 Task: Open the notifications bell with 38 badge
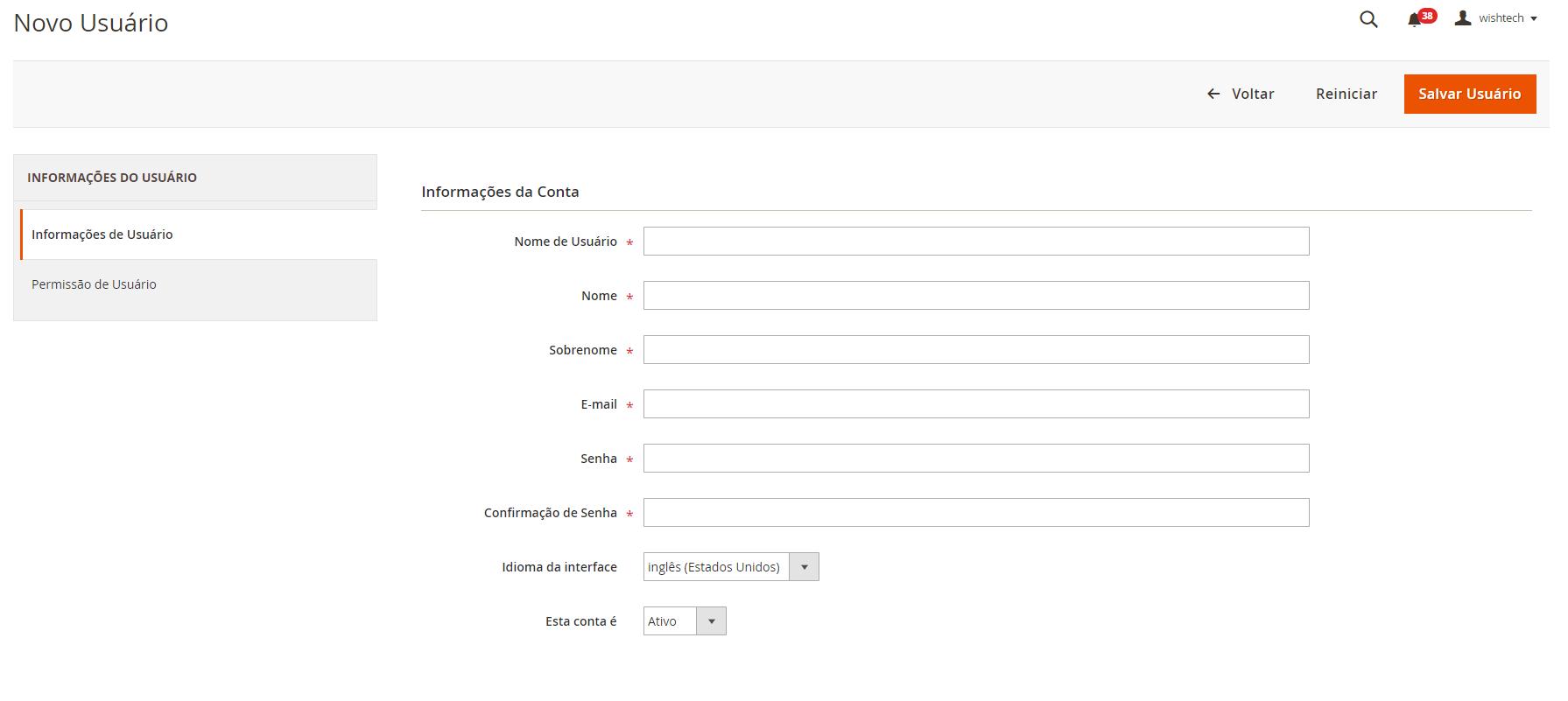tap(1421, 18)
